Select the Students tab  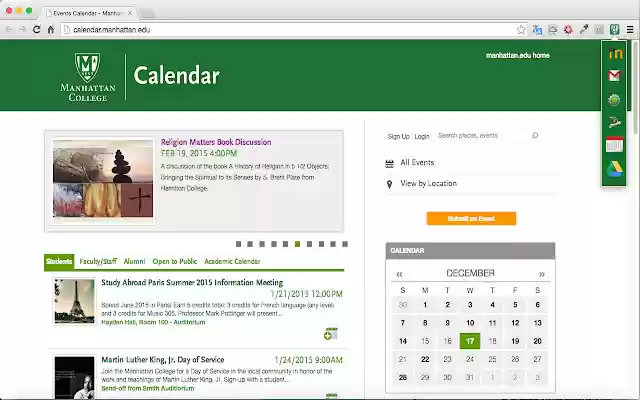[59, 261]
